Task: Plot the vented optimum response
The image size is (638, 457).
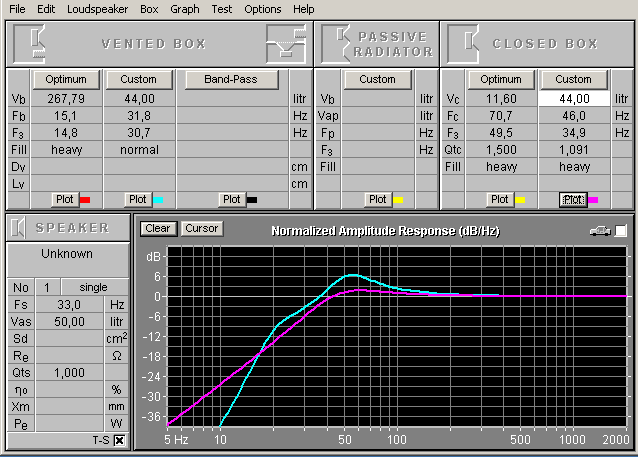Action: coord(65,199)
